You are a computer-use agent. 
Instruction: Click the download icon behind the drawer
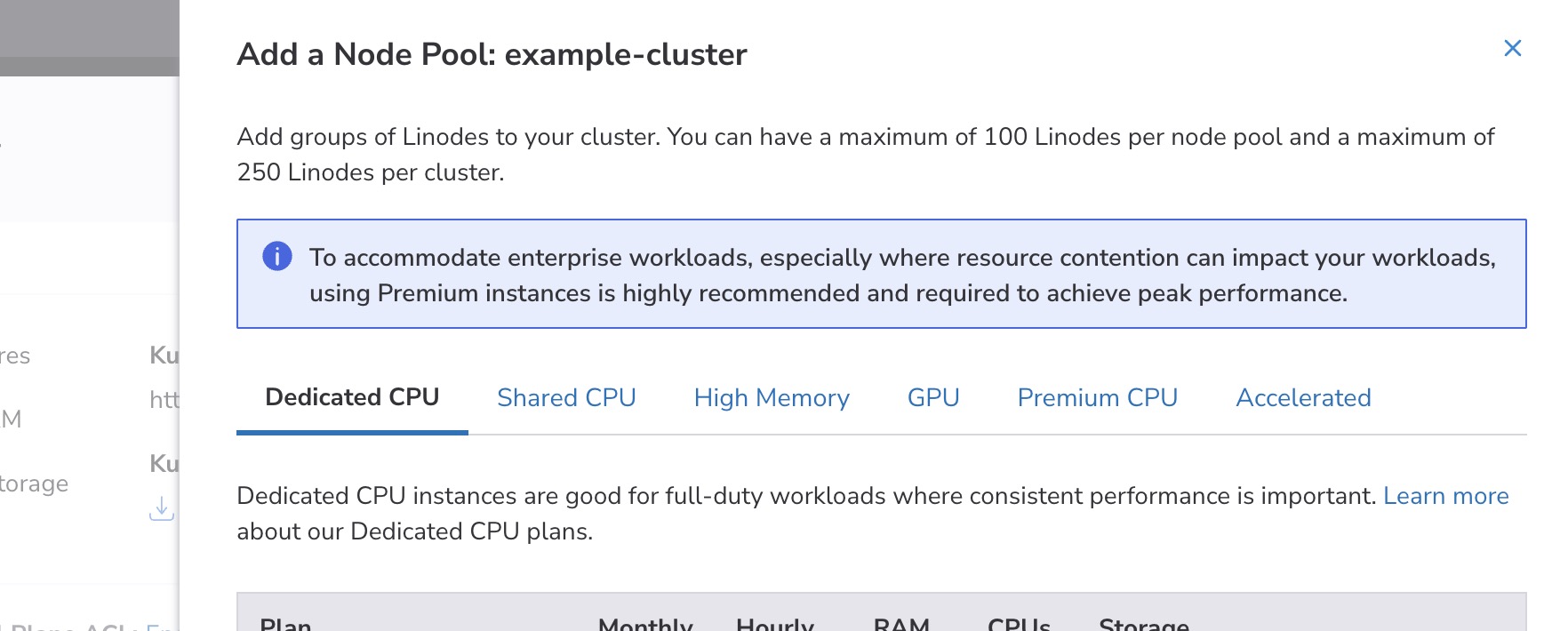162,509
